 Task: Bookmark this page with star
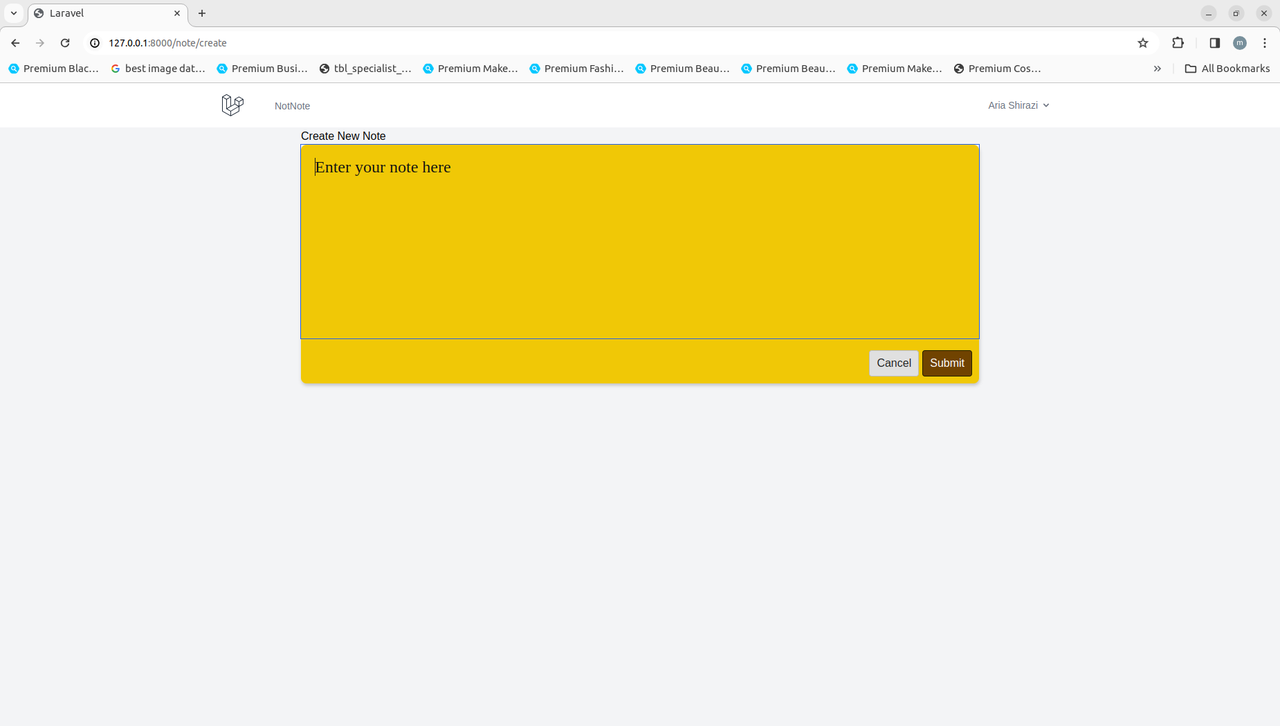[1143, 43]
